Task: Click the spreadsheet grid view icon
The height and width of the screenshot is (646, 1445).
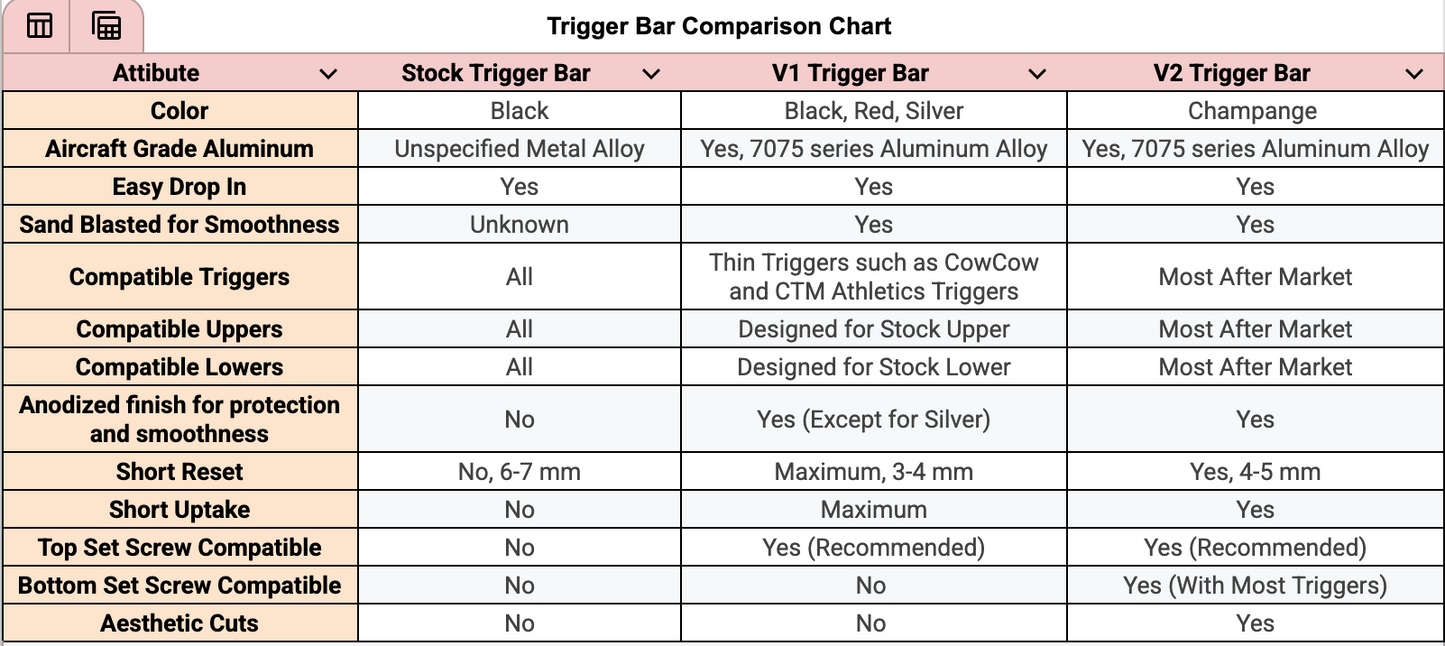Action: (105, 26)
